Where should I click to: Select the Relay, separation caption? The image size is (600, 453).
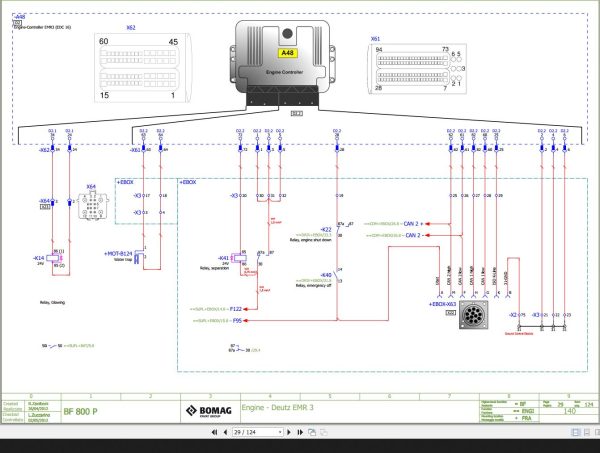coord(214,268)
